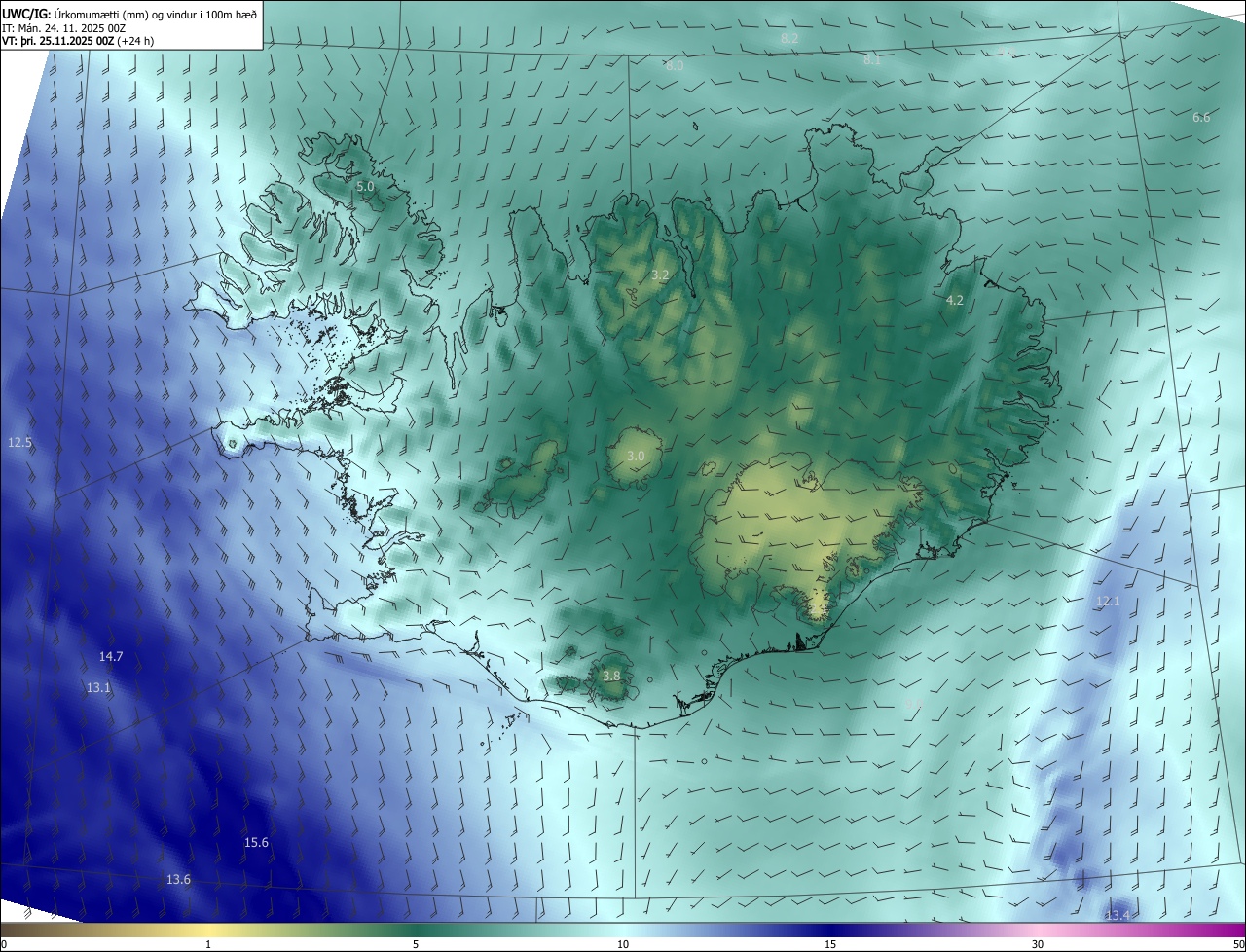Click the 8.1 value on the map
This screenshot has width=1246, height=952.
(x=872, y=60)
